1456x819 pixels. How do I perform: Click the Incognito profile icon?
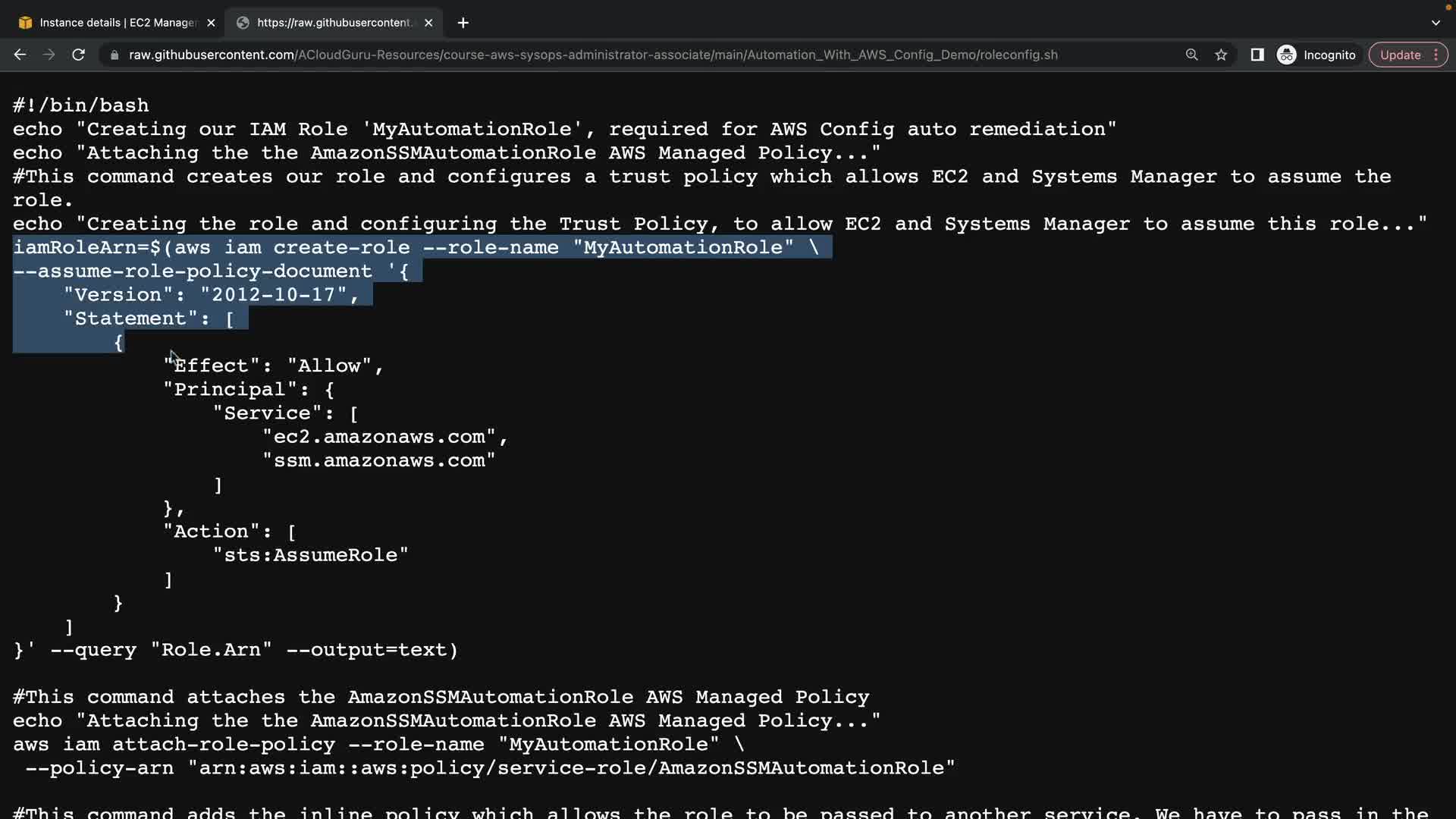(1287, 55)
